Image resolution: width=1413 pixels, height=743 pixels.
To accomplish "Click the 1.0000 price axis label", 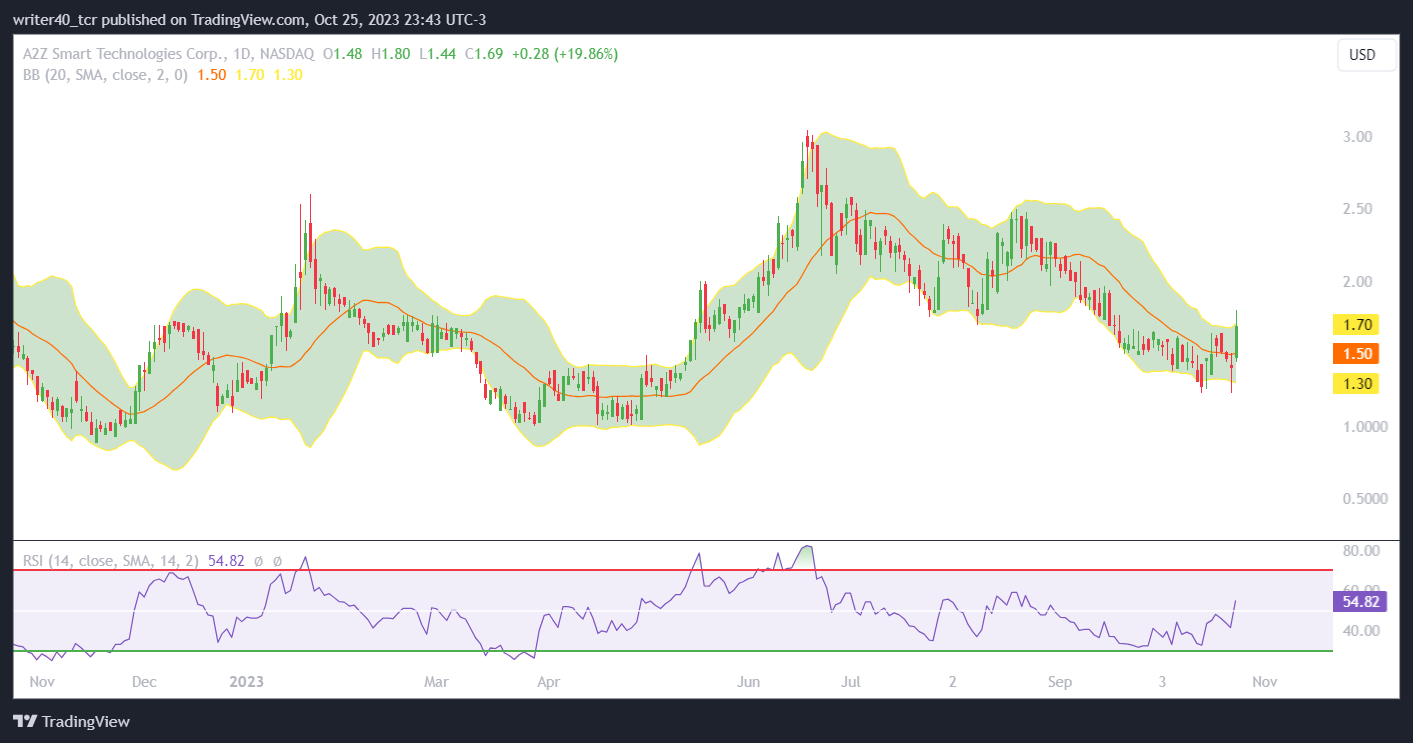I will tap(1365, 426).
